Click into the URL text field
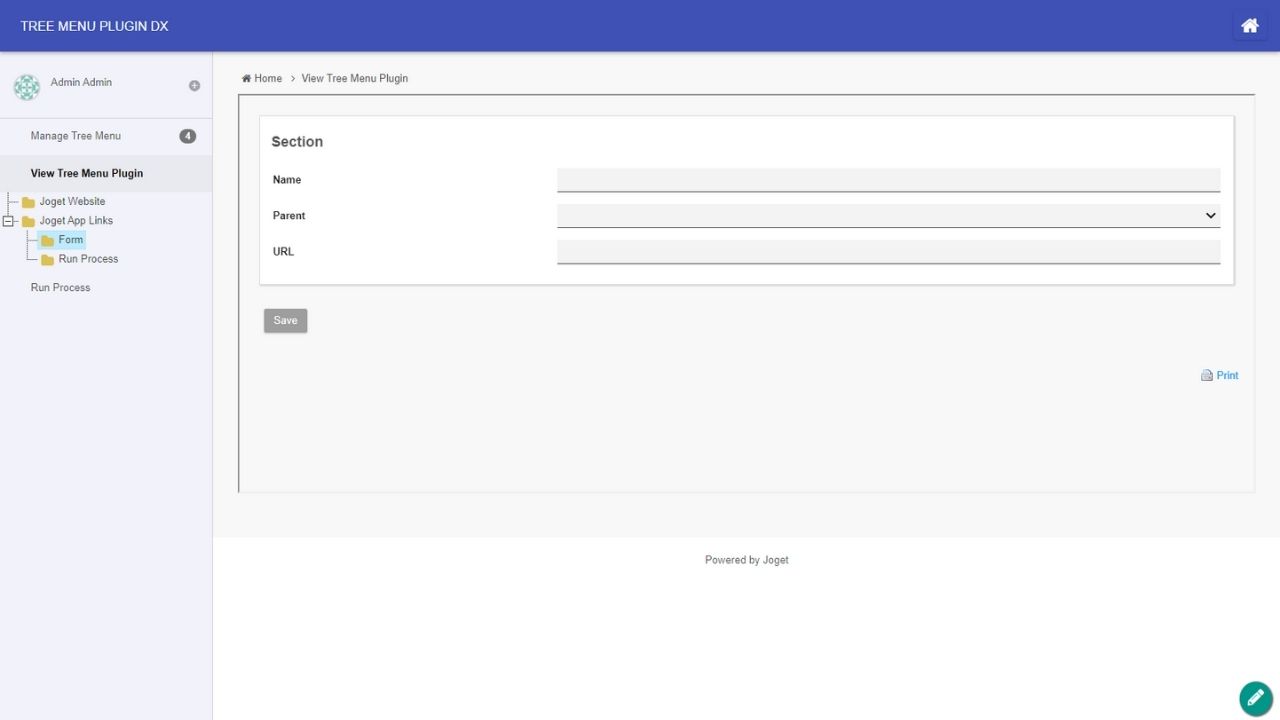Image resolution: width=1280 pixels, height=720 pixels. [888, 252]
